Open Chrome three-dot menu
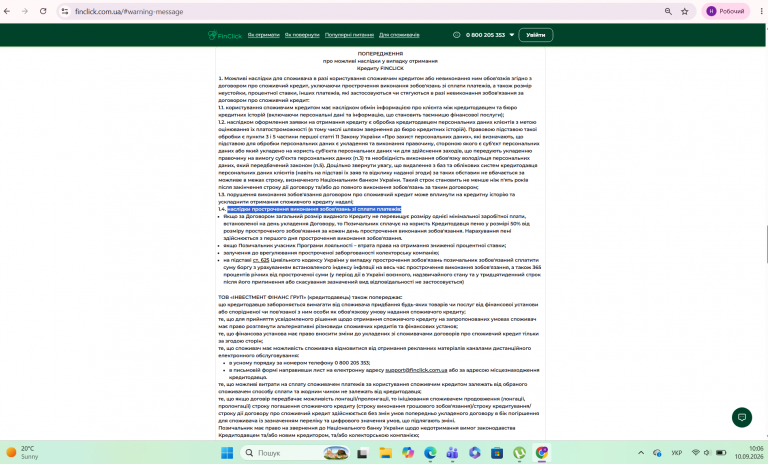This screenshot has width=768, height=464. pyautogui.click(x=762, y=11)
